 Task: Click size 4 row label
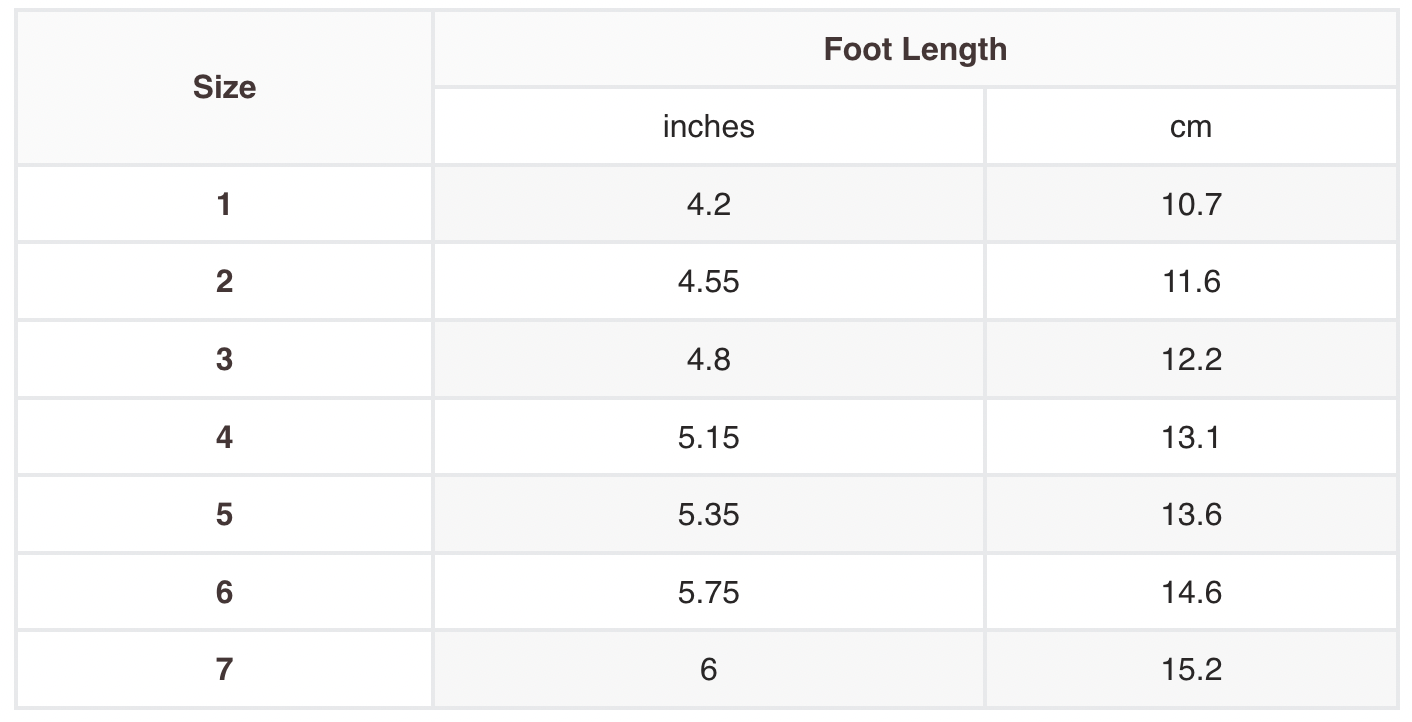coord(224,437)
